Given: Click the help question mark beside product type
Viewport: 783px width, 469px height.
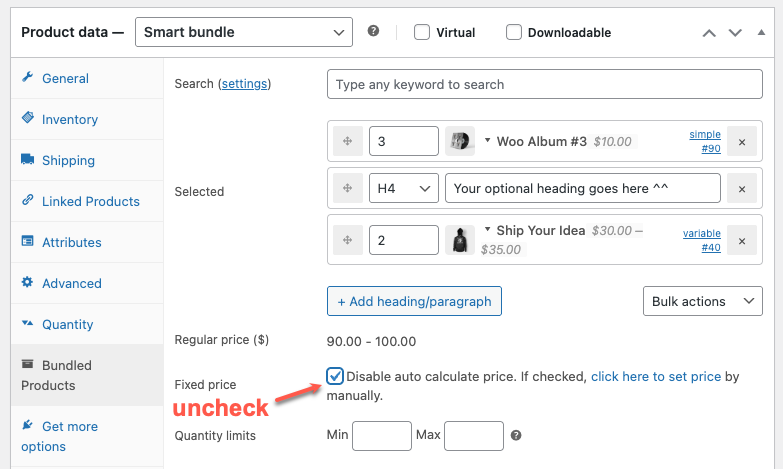Looking at the screenshot, I should (373, 31).
